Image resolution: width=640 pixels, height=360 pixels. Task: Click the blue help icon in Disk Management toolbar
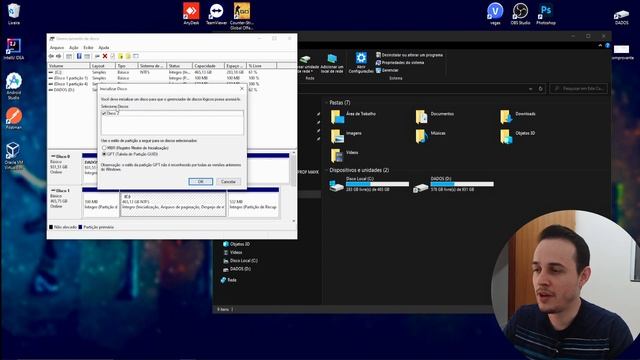tap(79, 56)
